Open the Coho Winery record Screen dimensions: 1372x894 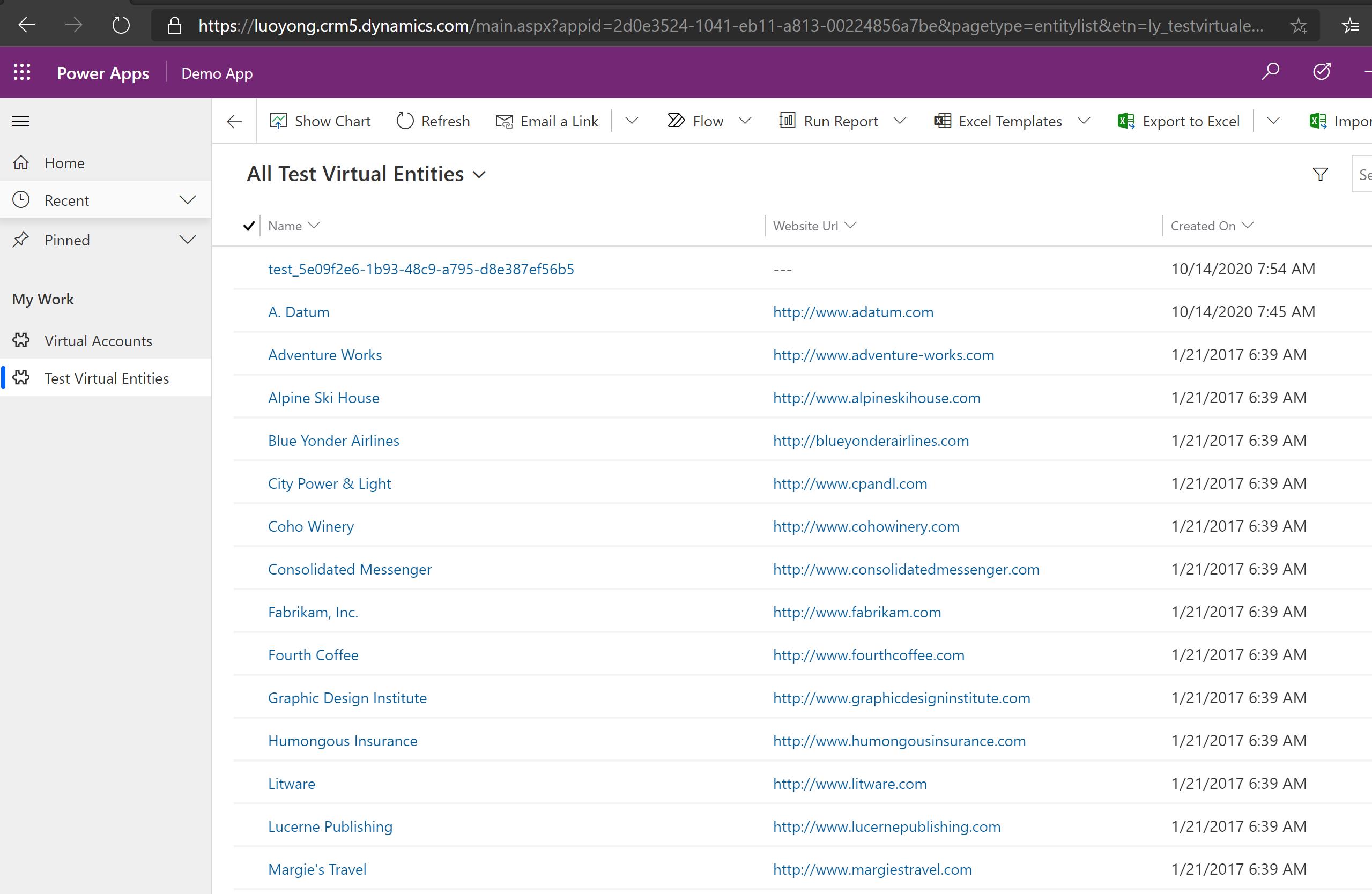311,526
